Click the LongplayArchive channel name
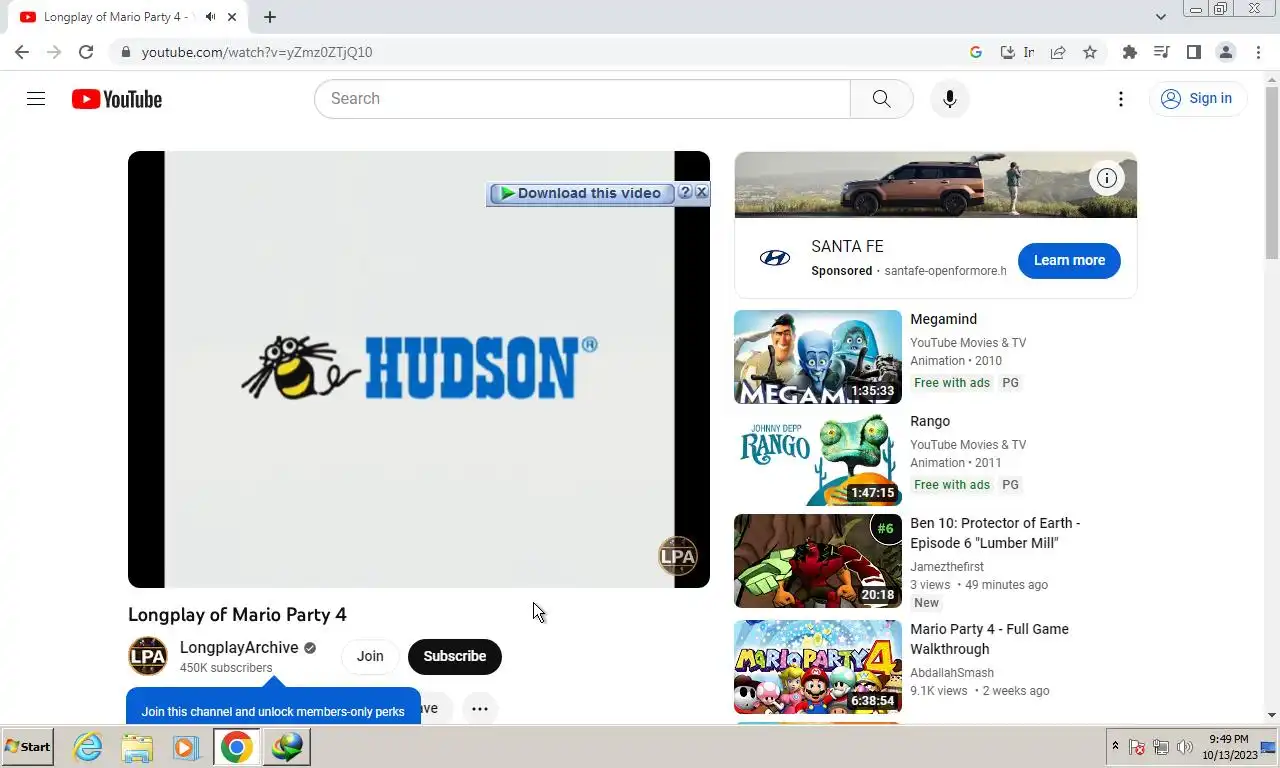The width and height of the screenshot is (1280, 768). [x=239, y=647]
